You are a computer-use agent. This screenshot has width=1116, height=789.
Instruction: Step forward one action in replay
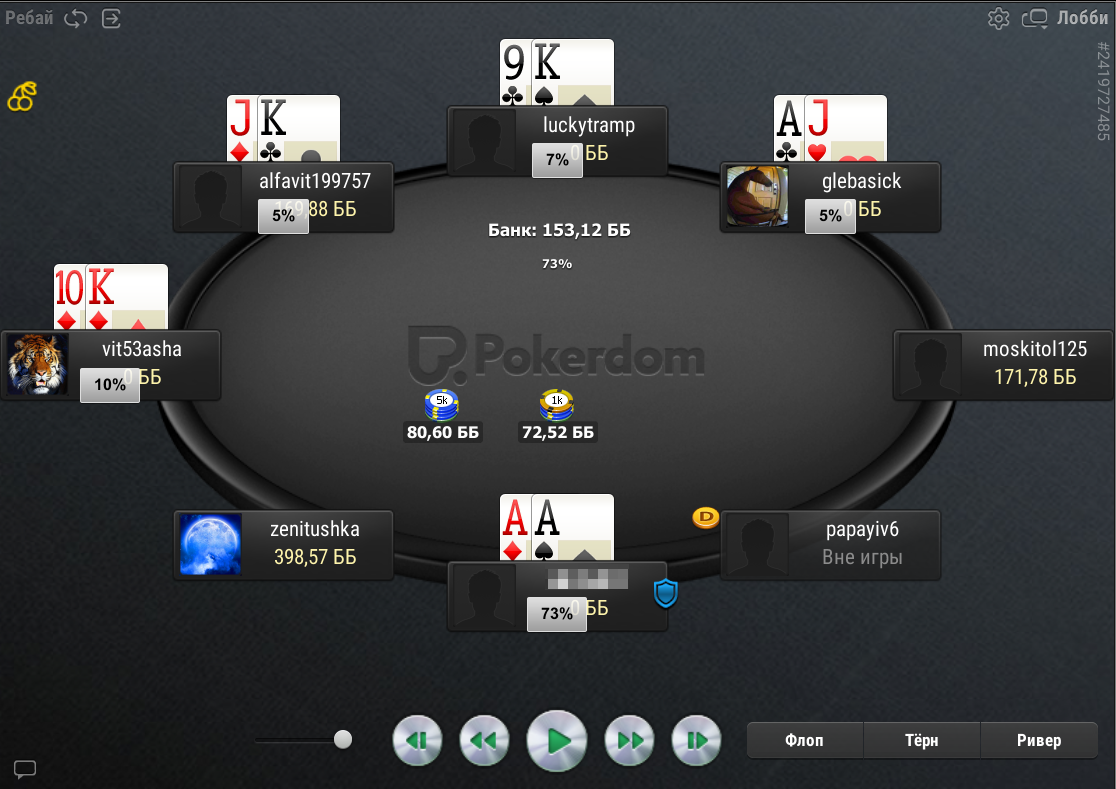pos(696,741)
